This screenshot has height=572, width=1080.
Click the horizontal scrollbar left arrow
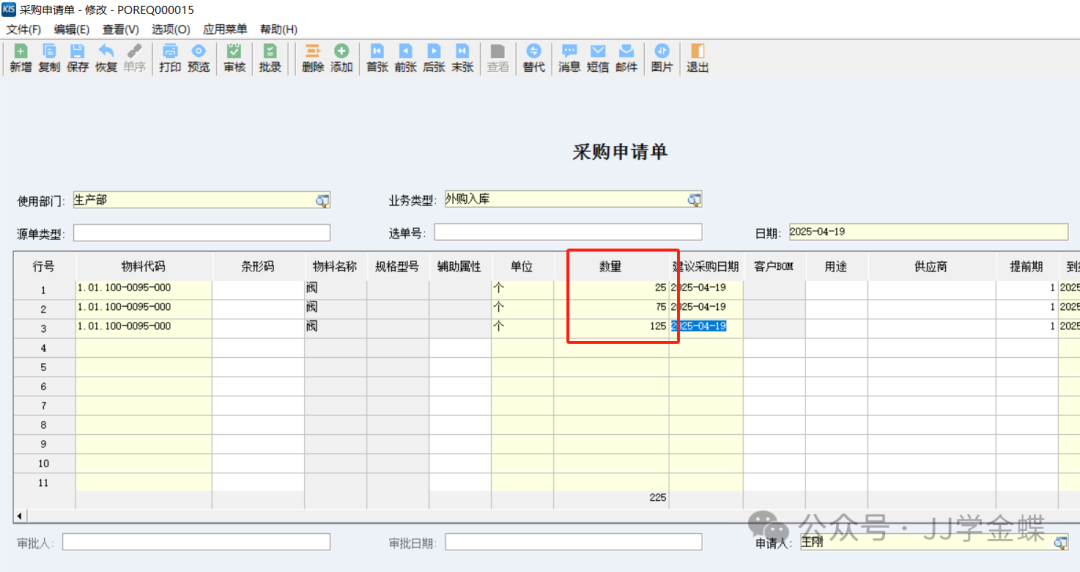point(20,516)
